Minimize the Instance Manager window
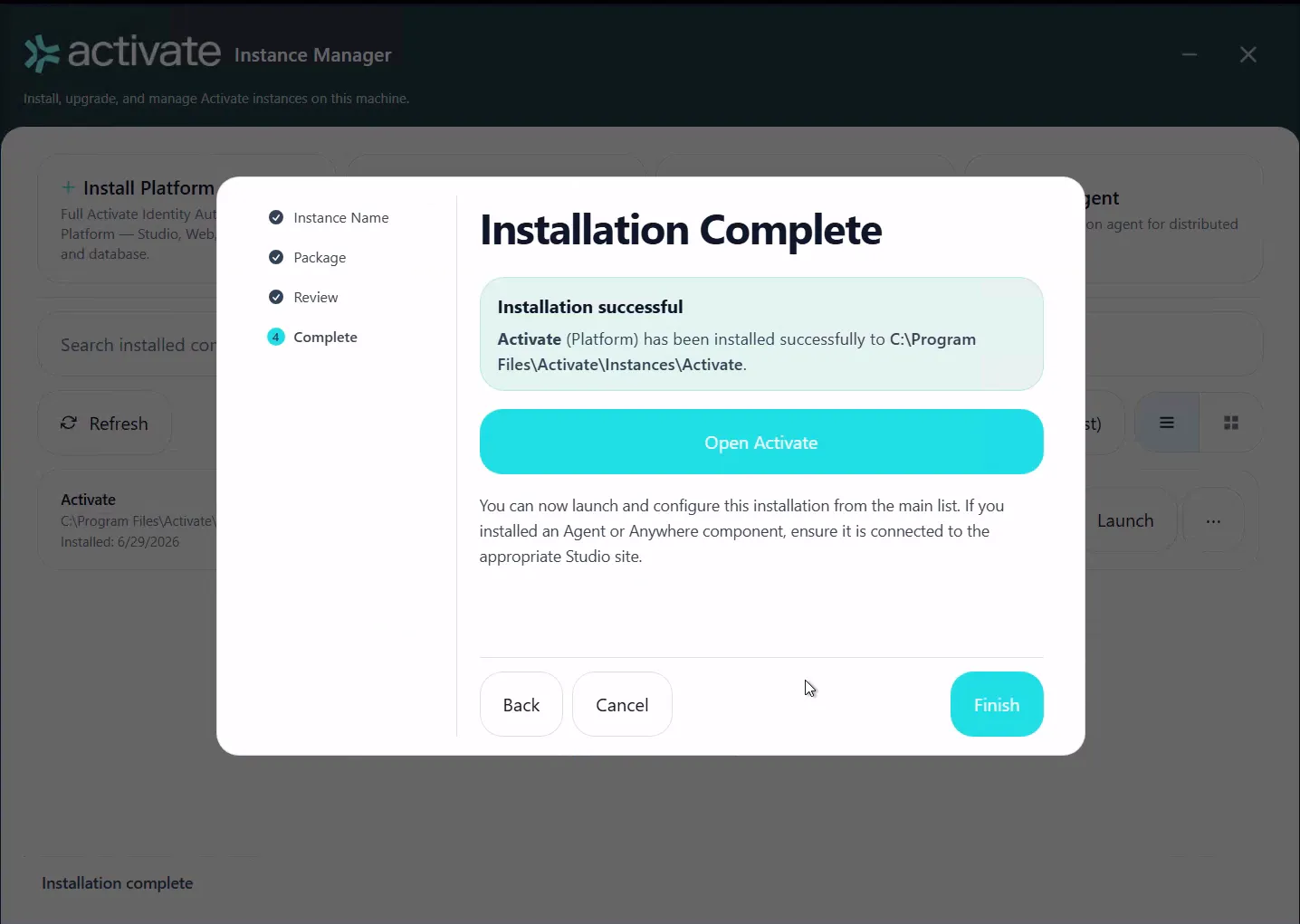1300x924 pixels. (x=1190, y=54)
